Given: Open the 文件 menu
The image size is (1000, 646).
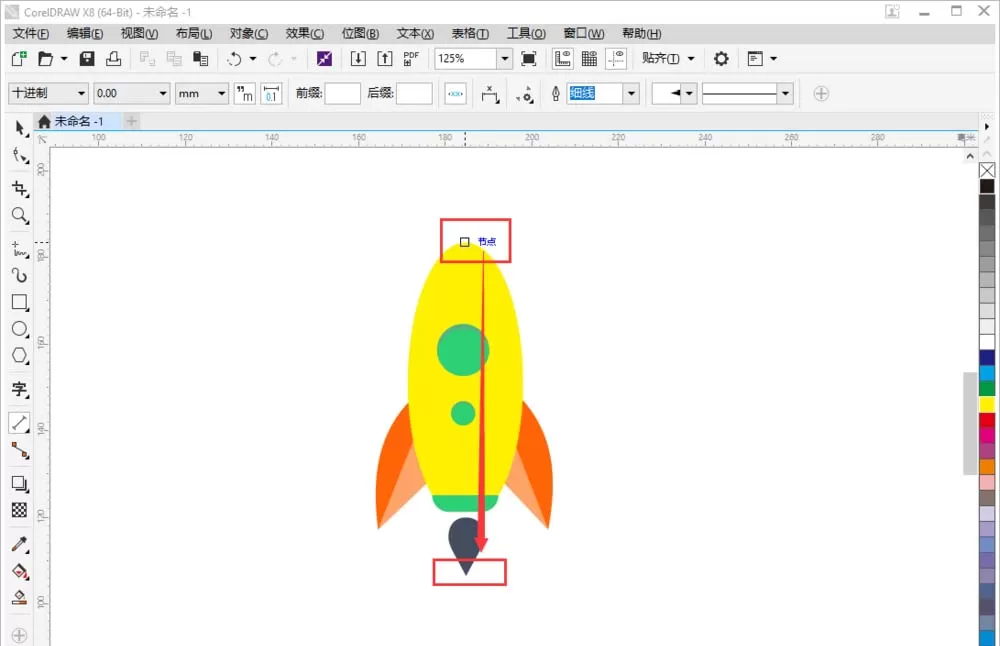Looking at the screenshot, I should pyautogui.click(x=31, y=33).
